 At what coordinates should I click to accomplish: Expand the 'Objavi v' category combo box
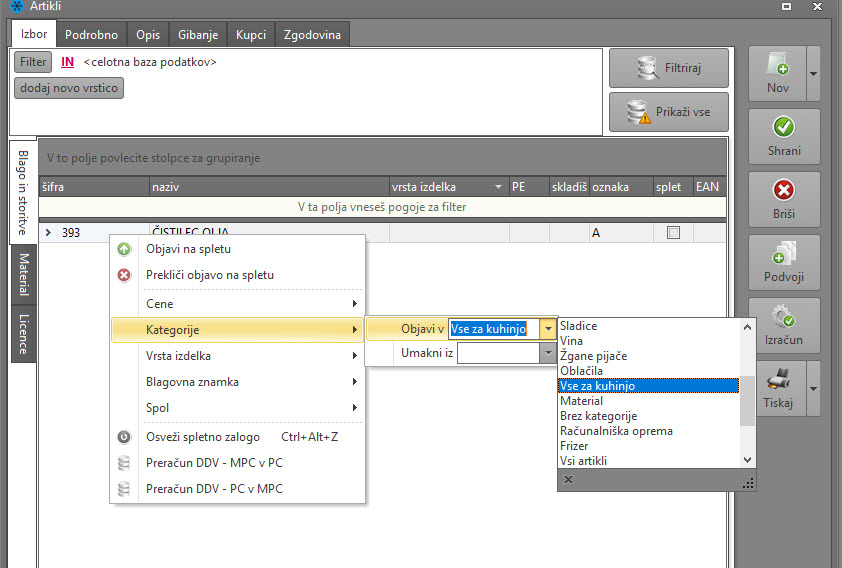pyautogui.click(x=547, y=328)
